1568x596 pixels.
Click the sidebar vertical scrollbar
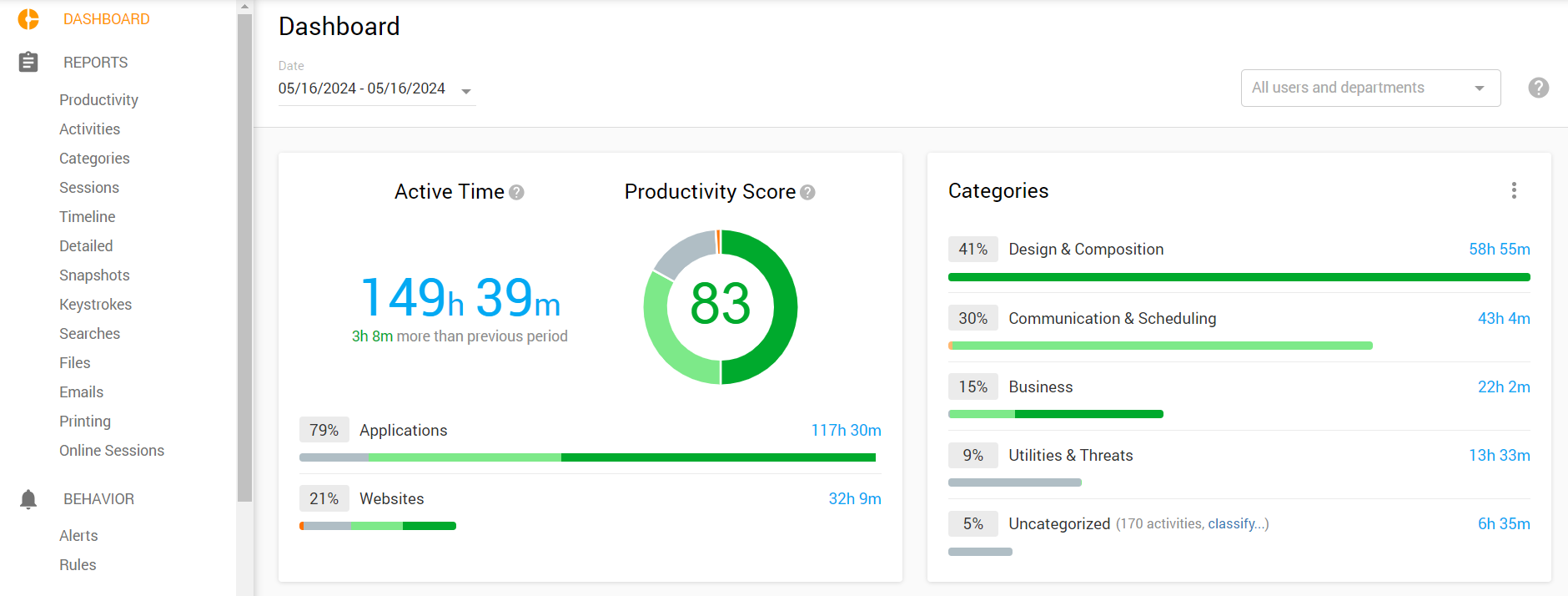tap(244, 250)
